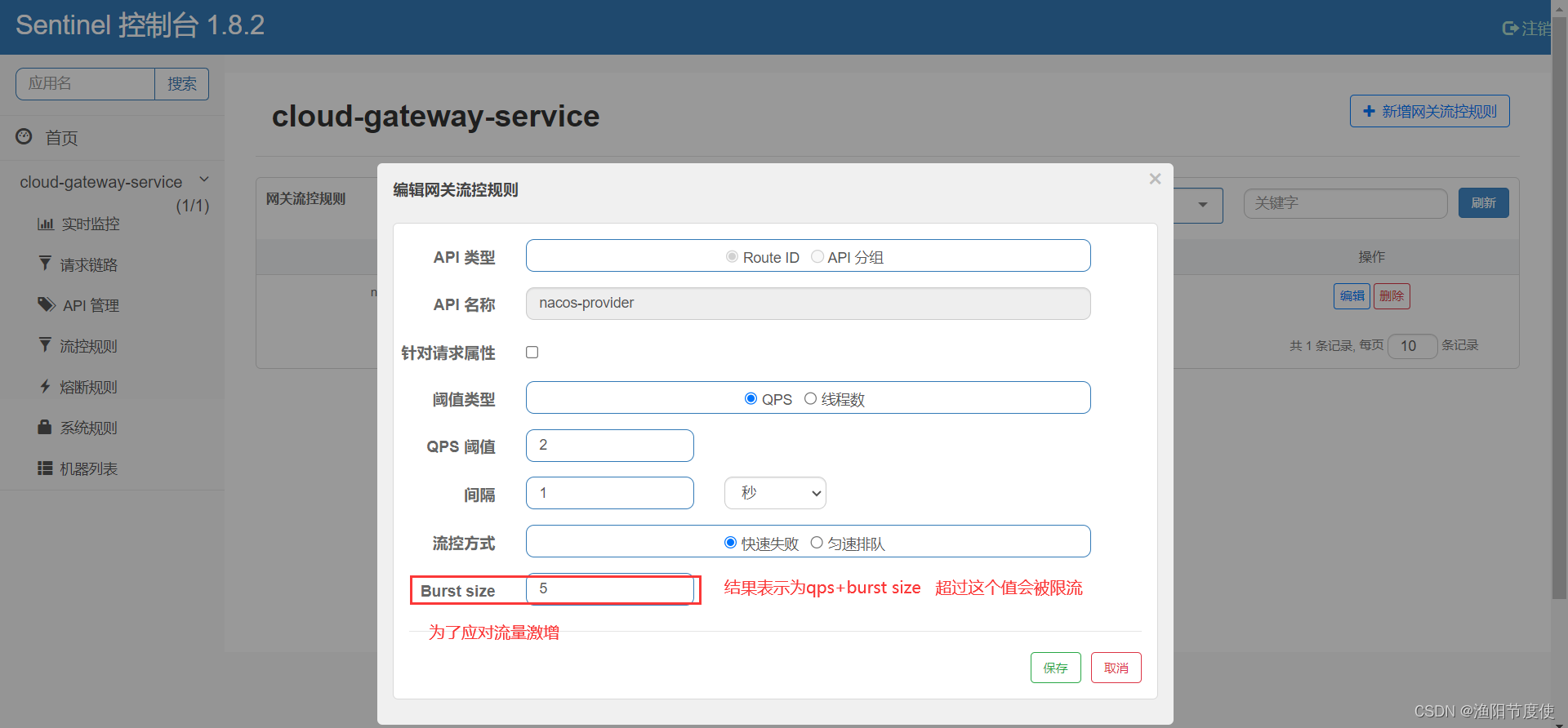Open 首页 in the sidebar
Screen dimensions: 1568x728
pyautogui.click(x=61, y=138)
